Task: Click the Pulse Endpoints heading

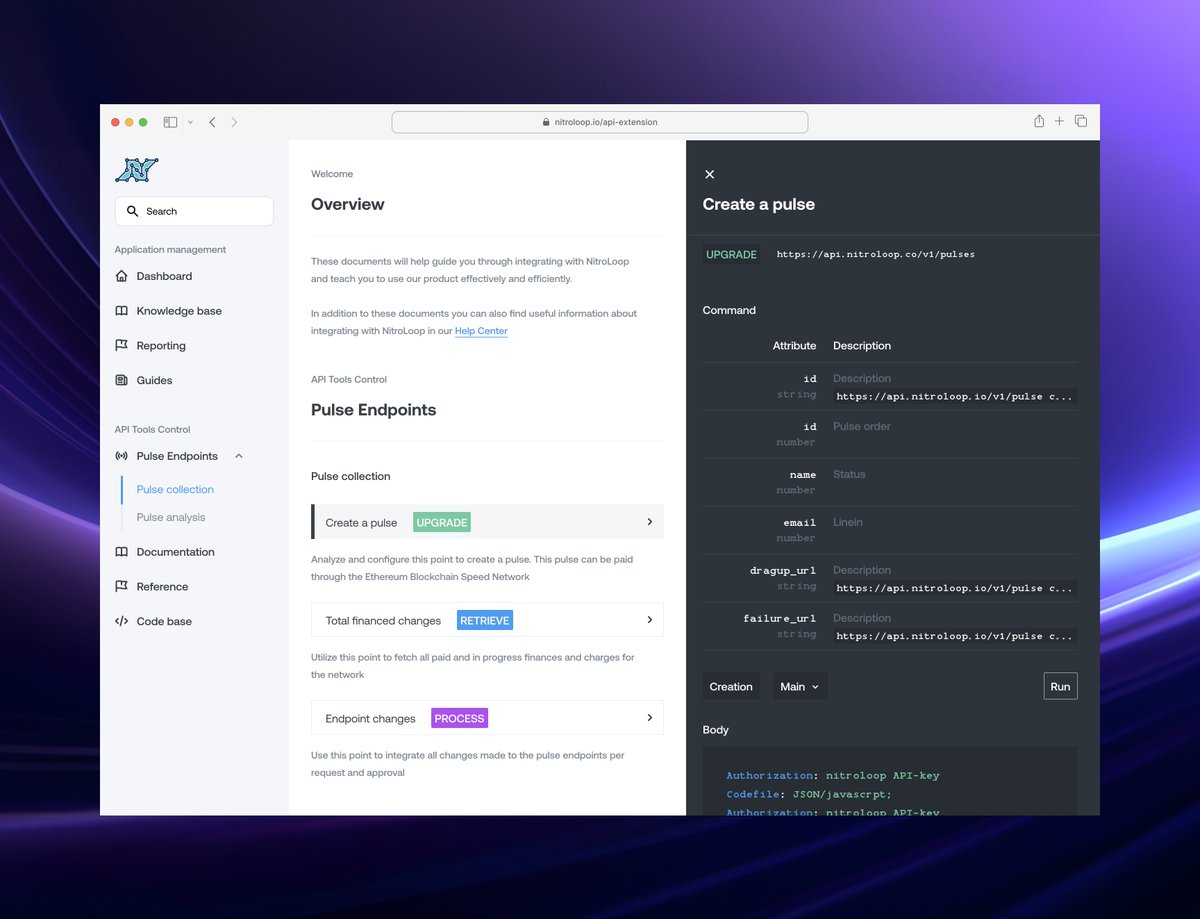Action: click(373, 410)
